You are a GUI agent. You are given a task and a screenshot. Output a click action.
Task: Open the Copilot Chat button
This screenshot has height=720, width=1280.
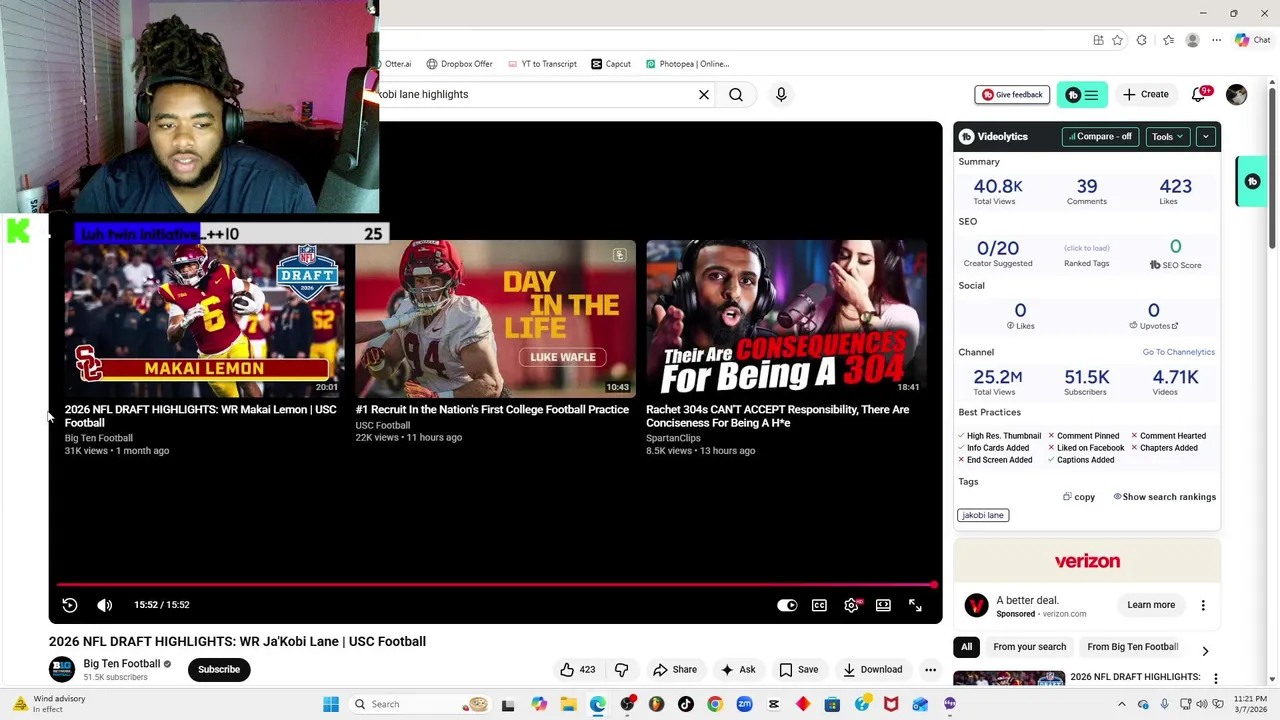point(1252,40)
